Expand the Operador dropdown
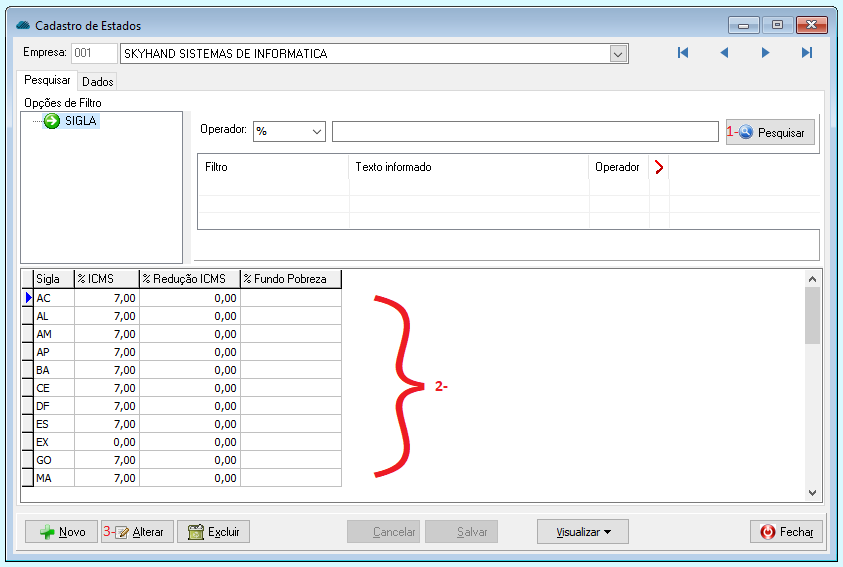Viewport: 843px width, 567px height. (x=317, y=132)
